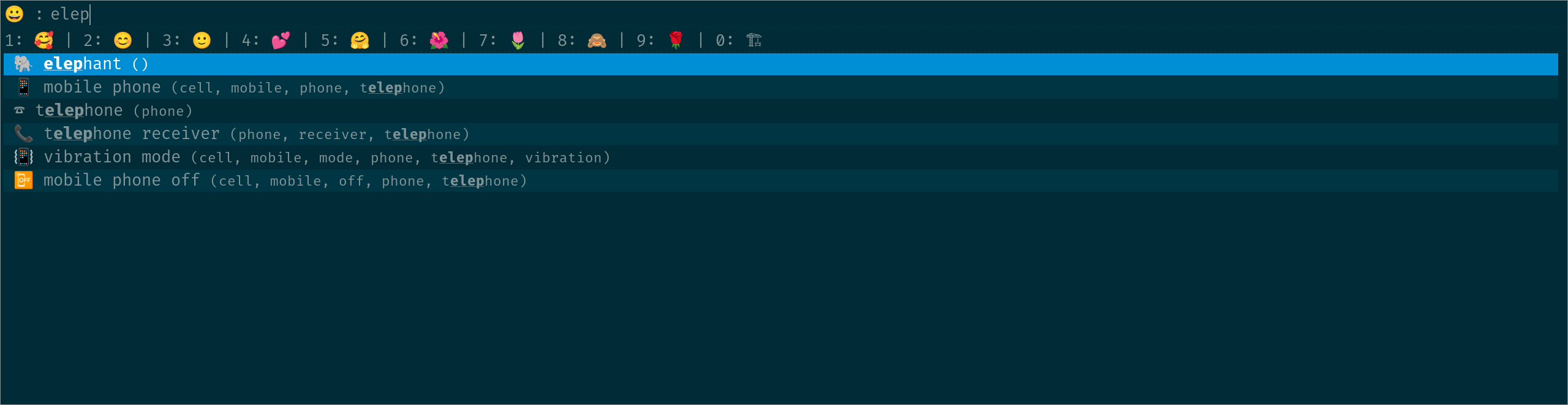Pick the hibiscus flower recent emoji
Screen dimensions: 1568x405
439,40
